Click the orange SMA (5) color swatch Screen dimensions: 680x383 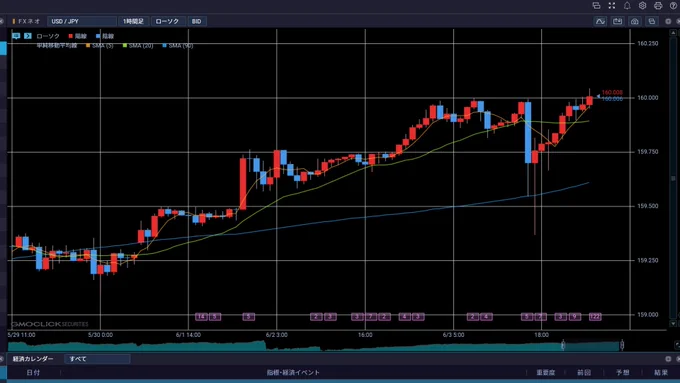coord(88,46)
